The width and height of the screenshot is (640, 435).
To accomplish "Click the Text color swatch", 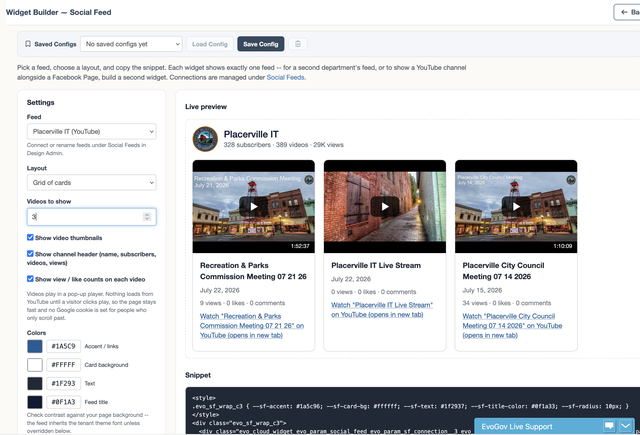I will (x=35, y=384).
